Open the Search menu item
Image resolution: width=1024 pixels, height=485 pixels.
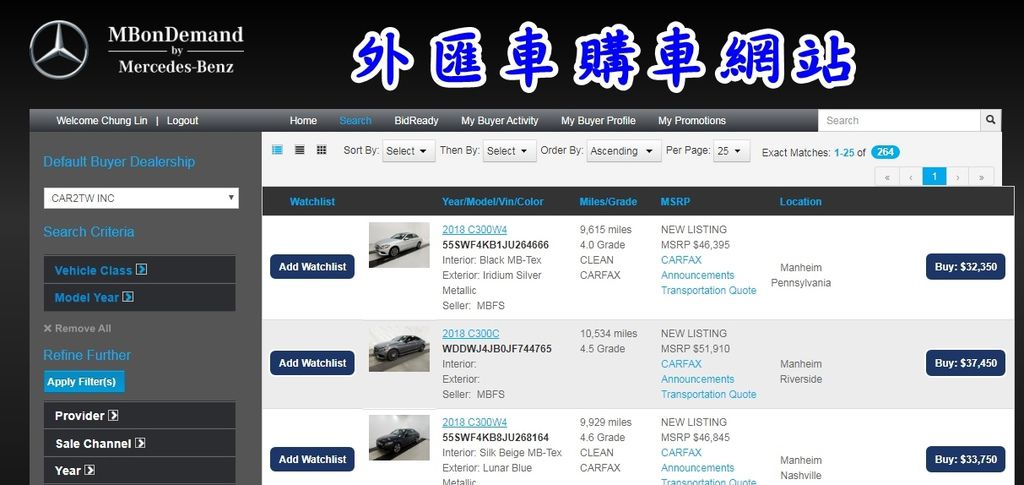(x=355, y=120)
